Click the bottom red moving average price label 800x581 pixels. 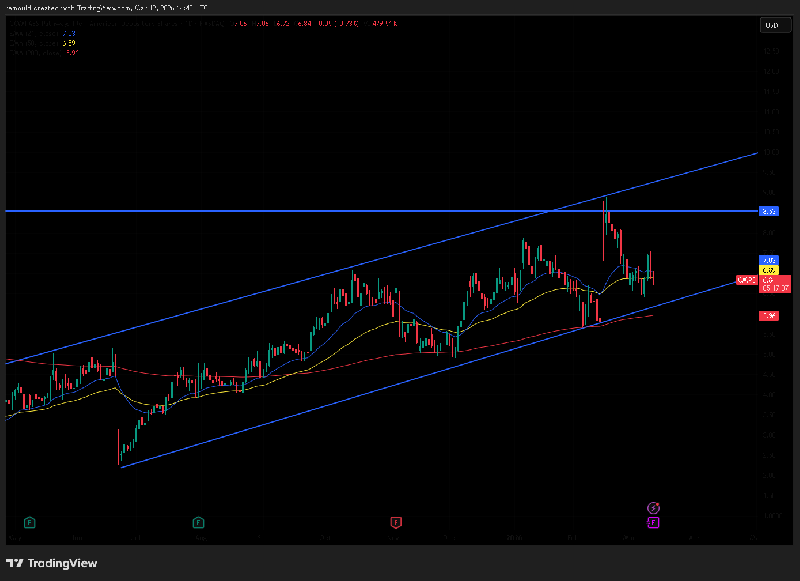coord(769,316)
